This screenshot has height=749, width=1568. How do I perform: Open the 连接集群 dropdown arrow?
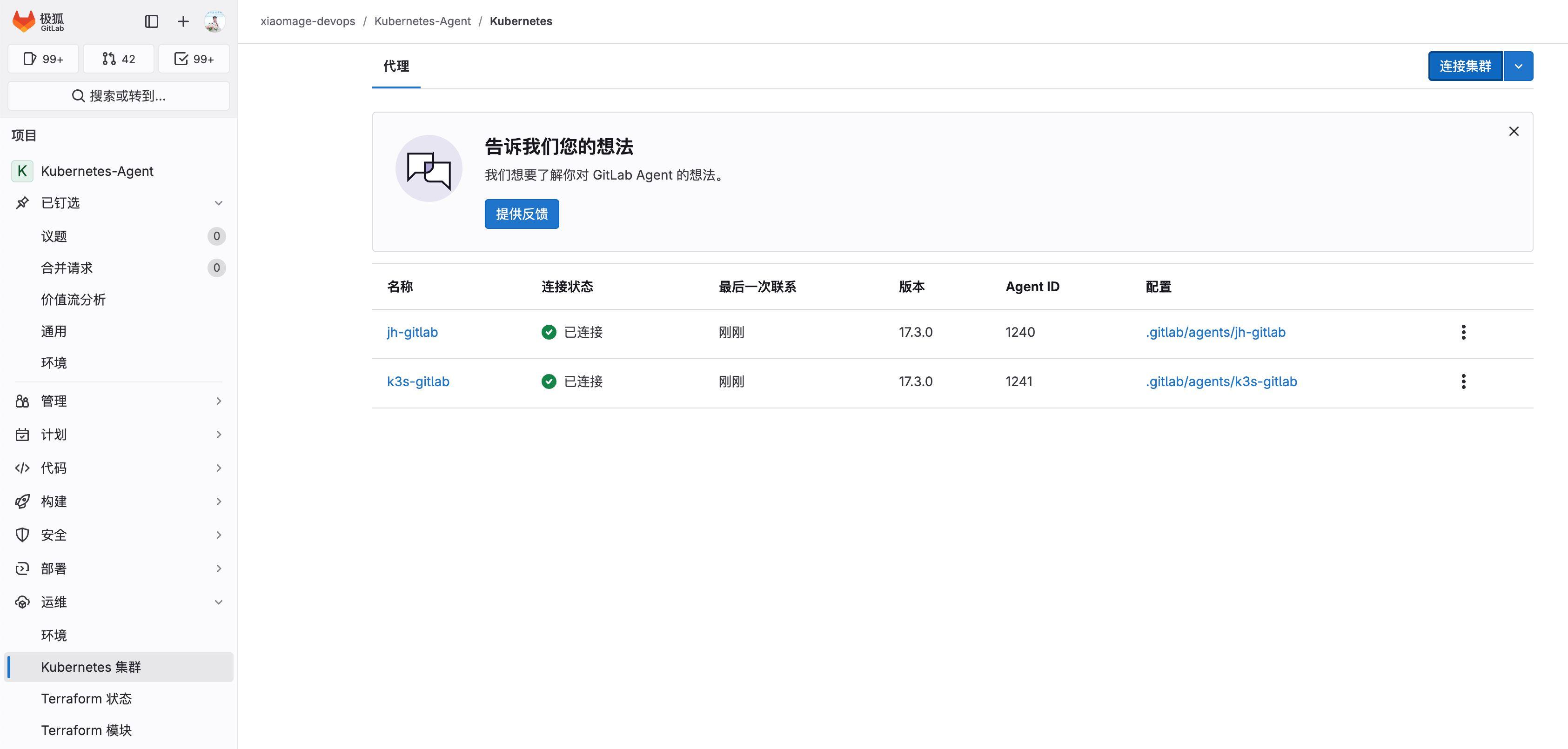click(x=1518, y=66)
